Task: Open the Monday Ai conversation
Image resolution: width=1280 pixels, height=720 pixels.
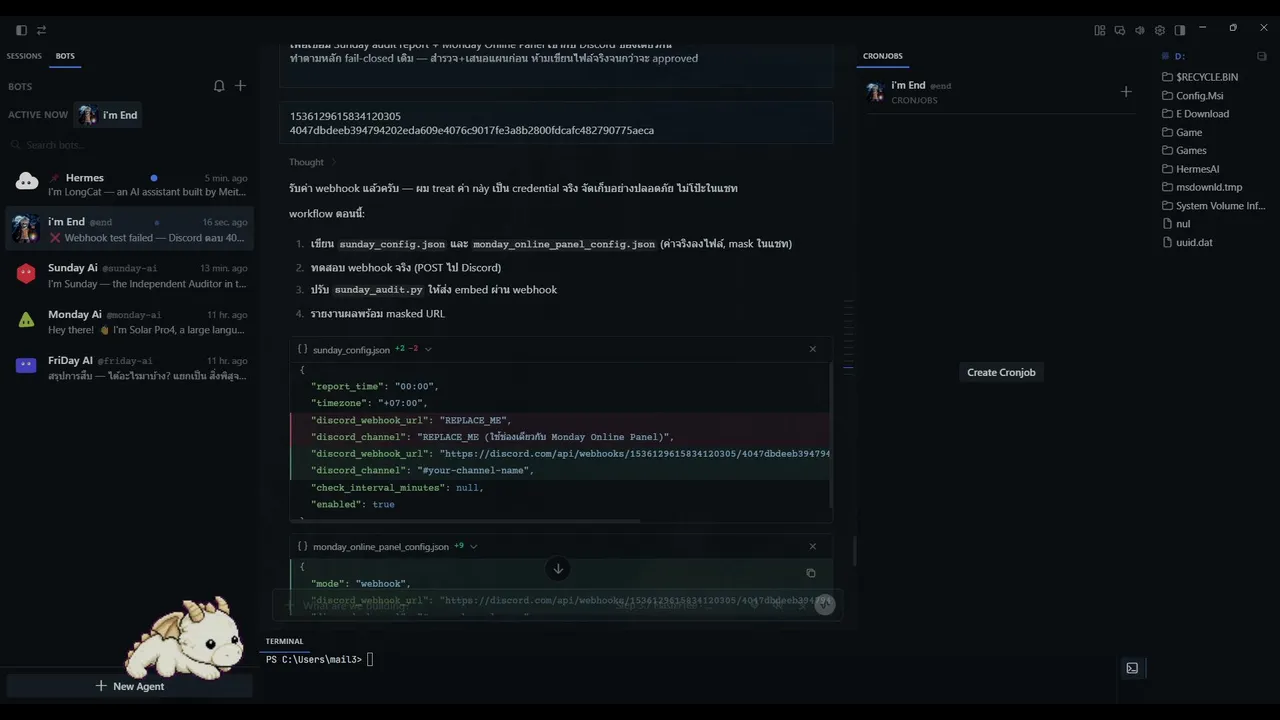Action: pos(130,321)
